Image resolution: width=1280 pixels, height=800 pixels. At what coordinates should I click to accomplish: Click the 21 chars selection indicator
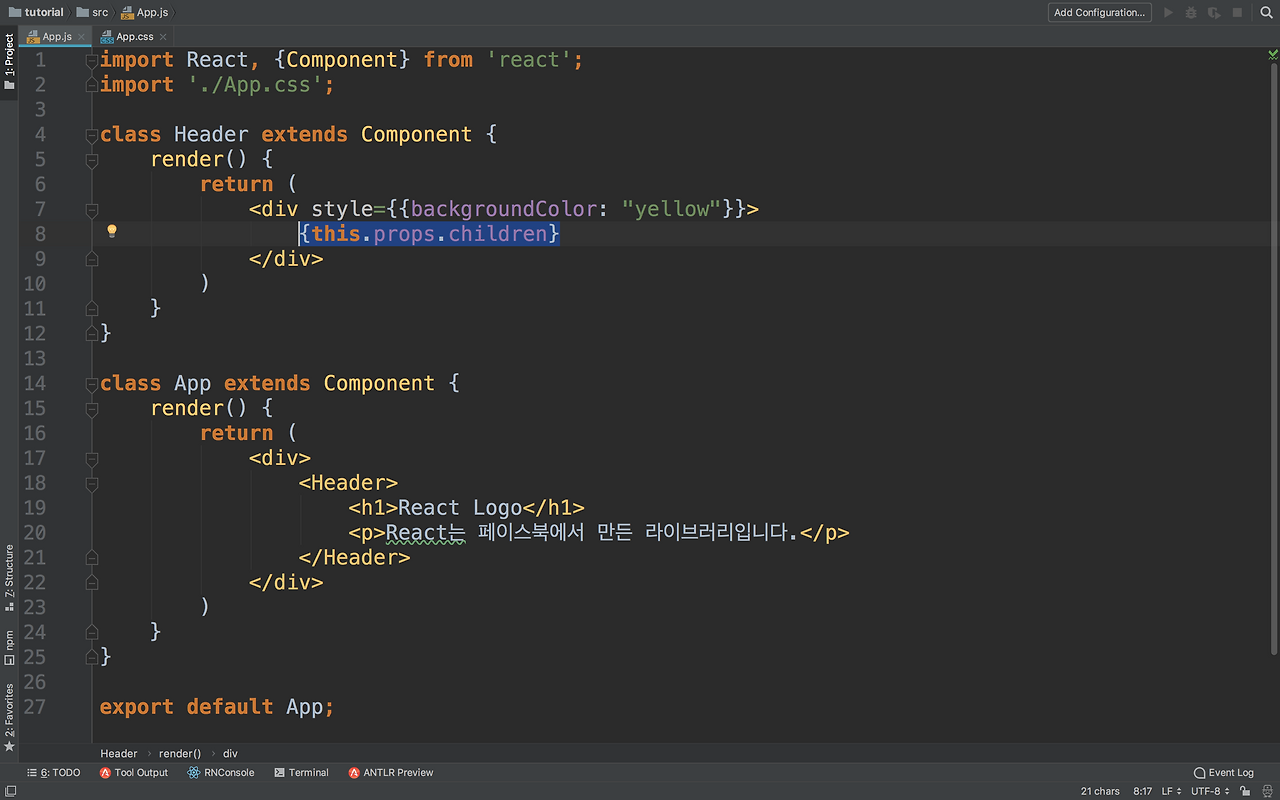pos(1100,791)
